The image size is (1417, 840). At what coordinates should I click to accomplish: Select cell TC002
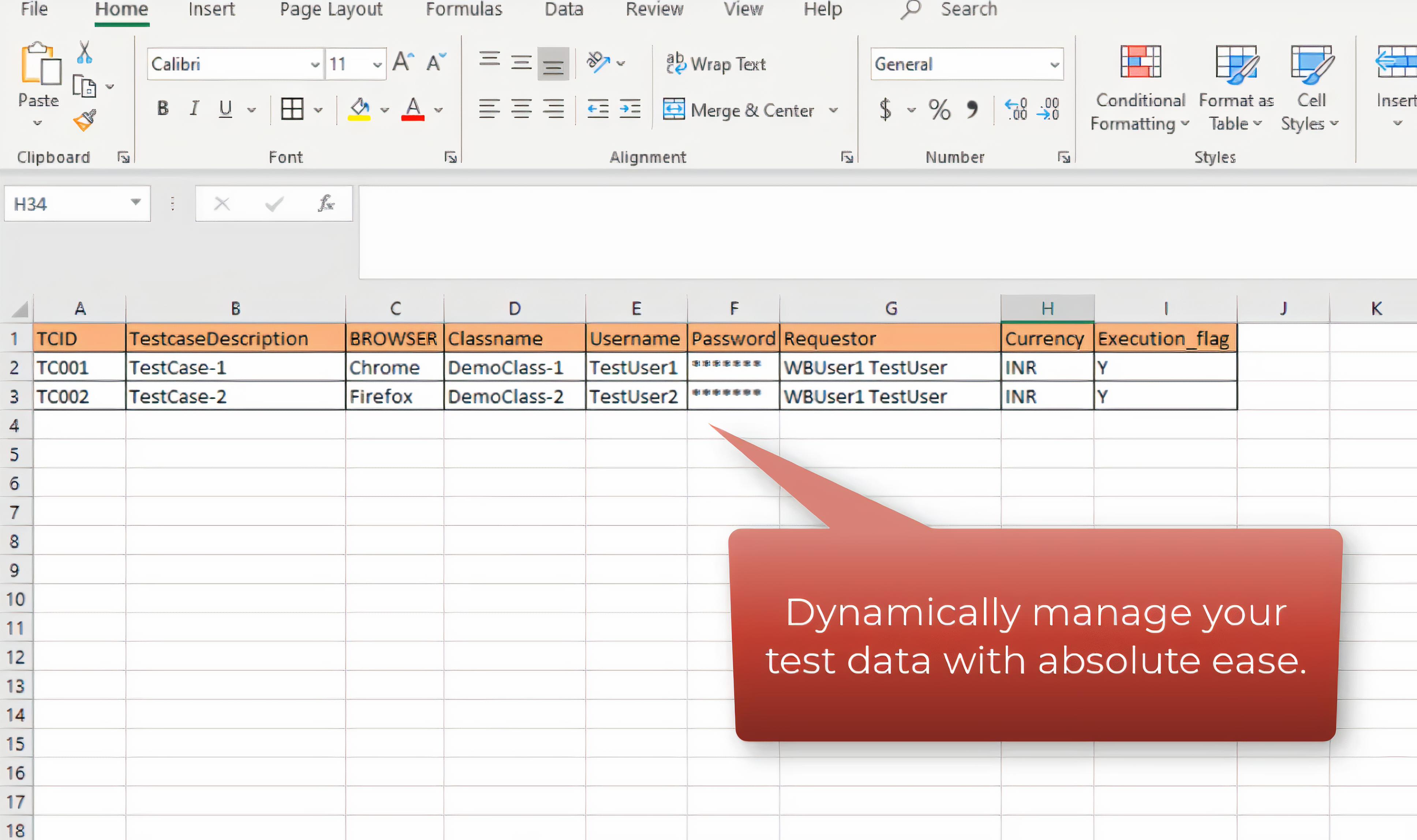[x=79, y=396]
